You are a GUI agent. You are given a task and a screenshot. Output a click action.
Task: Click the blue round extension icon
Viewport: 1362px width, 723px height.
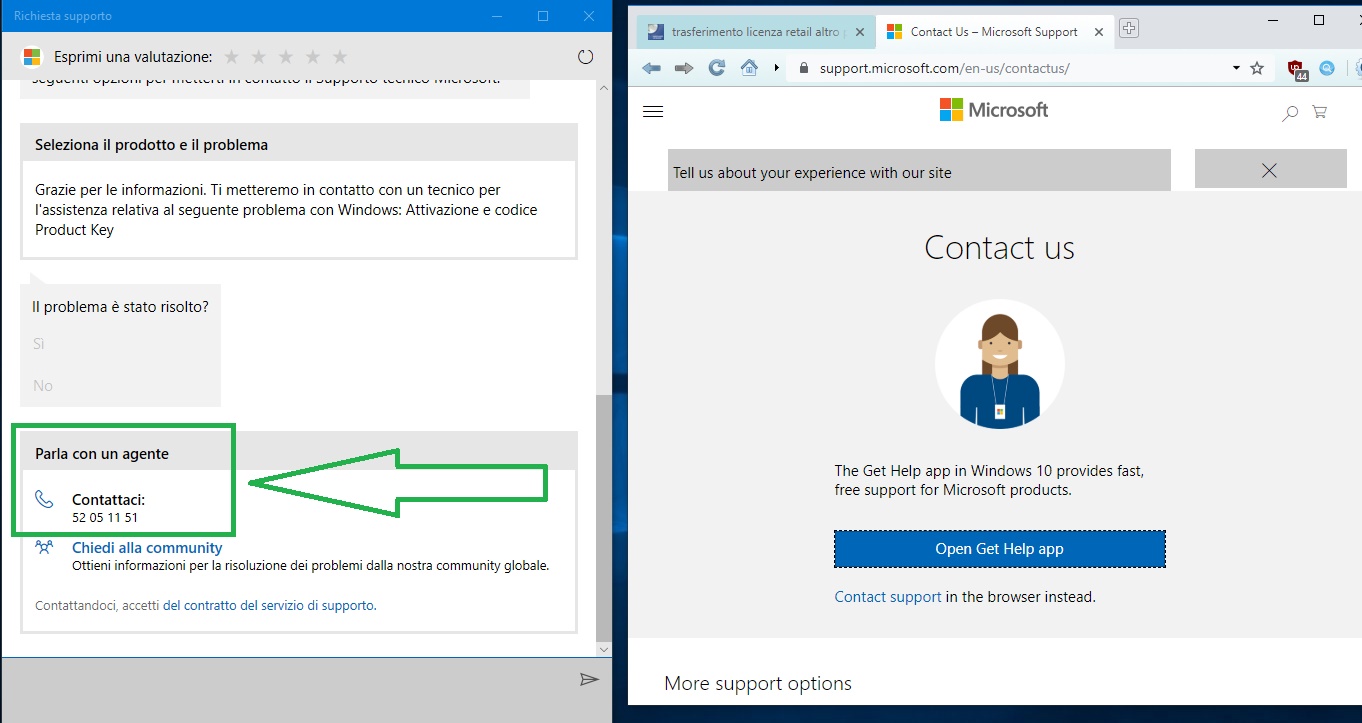tap(1327, 68)
